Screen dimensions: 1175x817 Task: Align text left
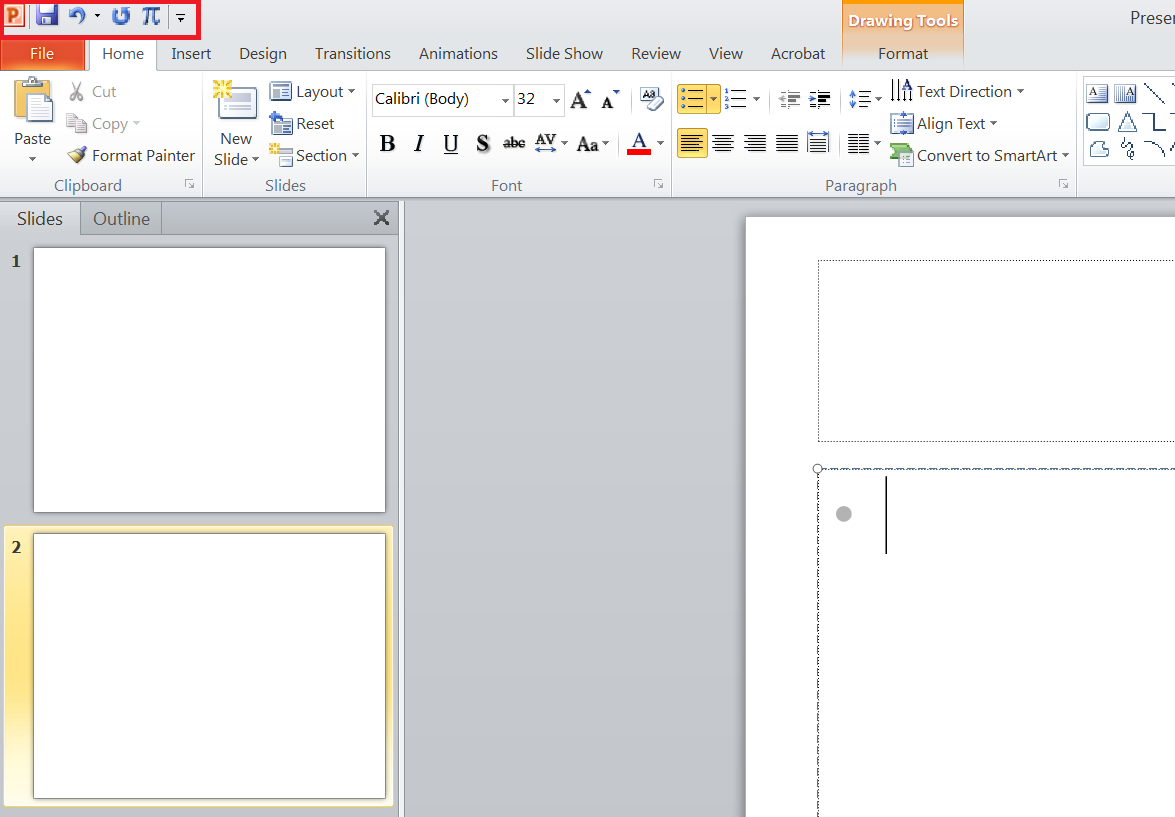[692, 143]
